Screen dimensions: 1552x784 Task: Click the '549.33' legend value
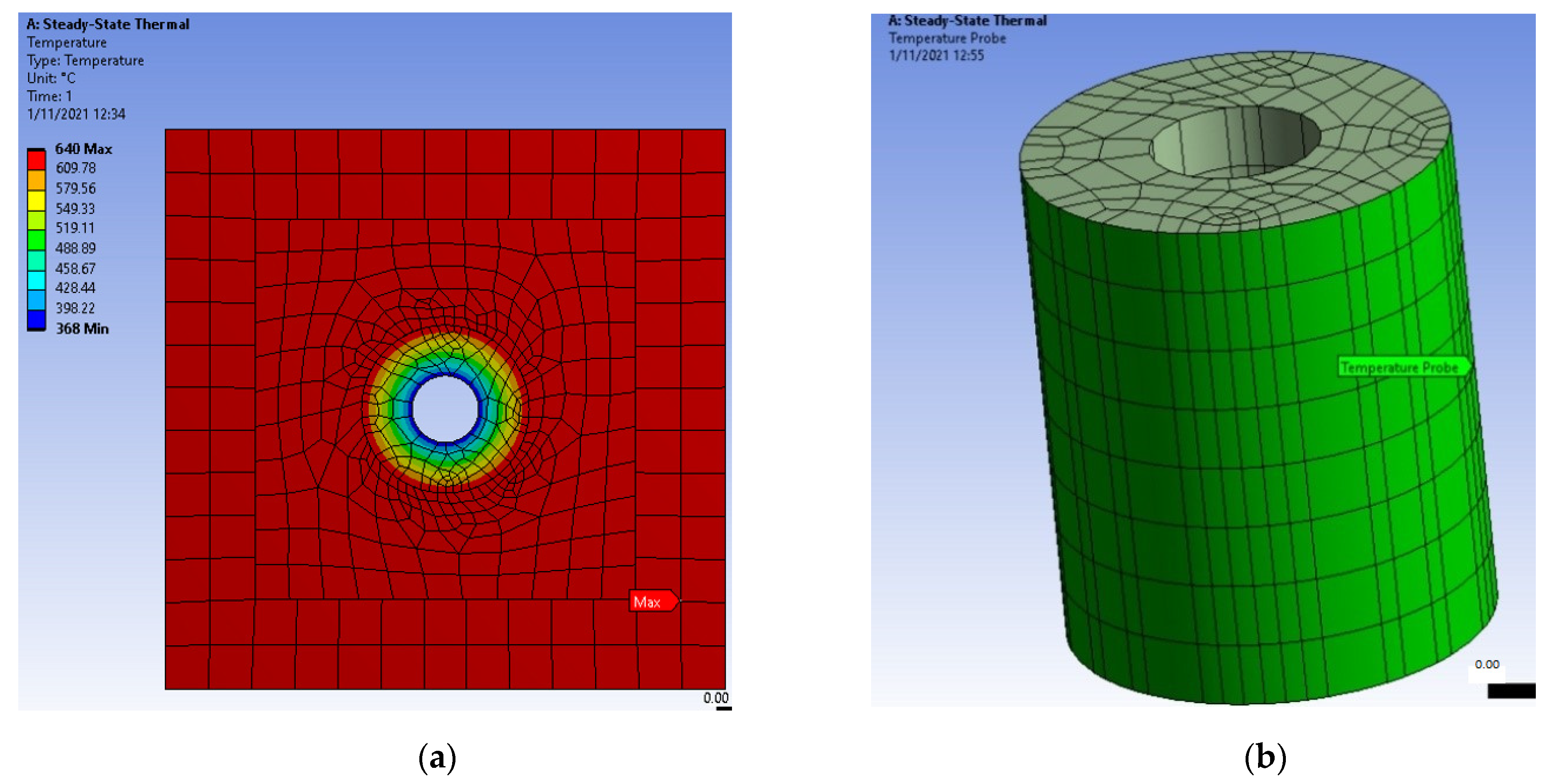click(x=75, y=208)
